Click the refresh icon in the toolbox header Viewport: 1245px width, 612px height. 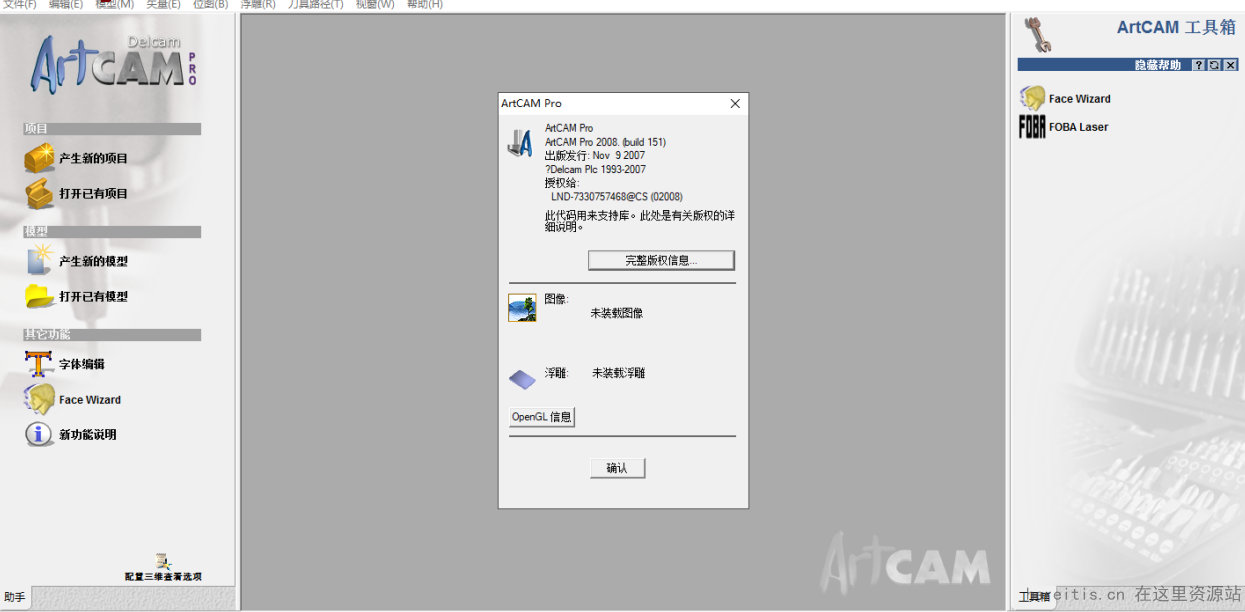1213,65
